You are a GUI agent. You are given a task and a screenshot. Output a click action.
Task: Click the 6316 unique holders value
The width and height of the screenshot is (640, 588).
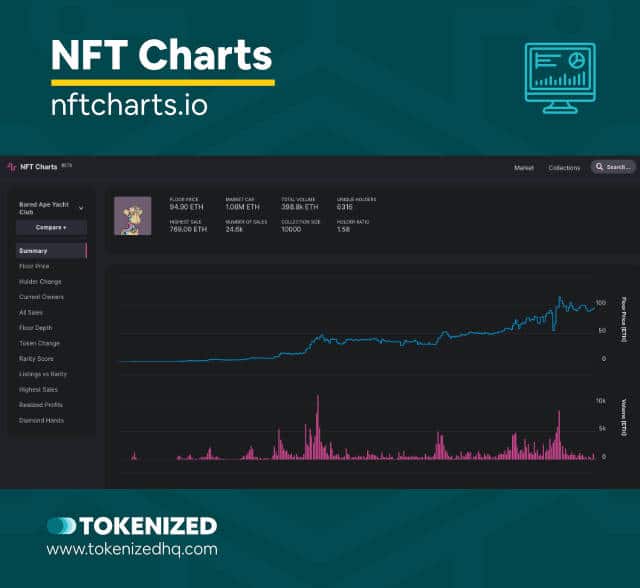pyautogui.click(x=344, y=207)
